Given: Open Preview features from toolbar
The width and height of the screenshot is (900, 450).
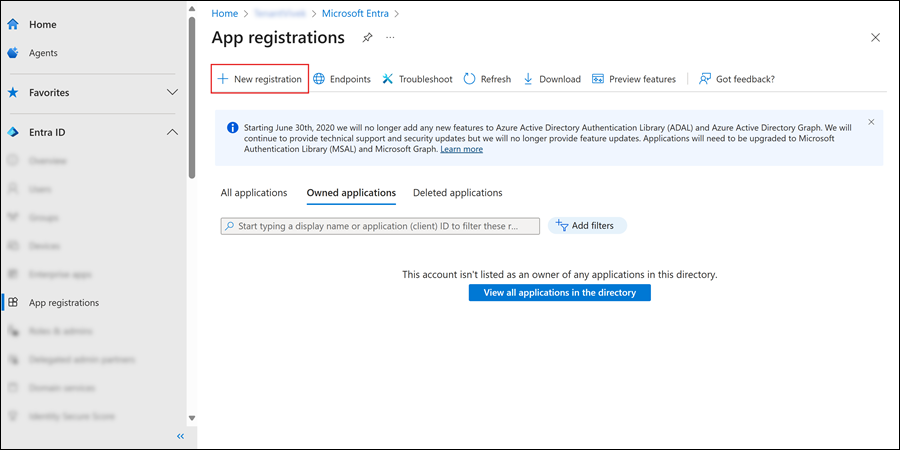Looking at the screenshot, I should pos(634,79).
